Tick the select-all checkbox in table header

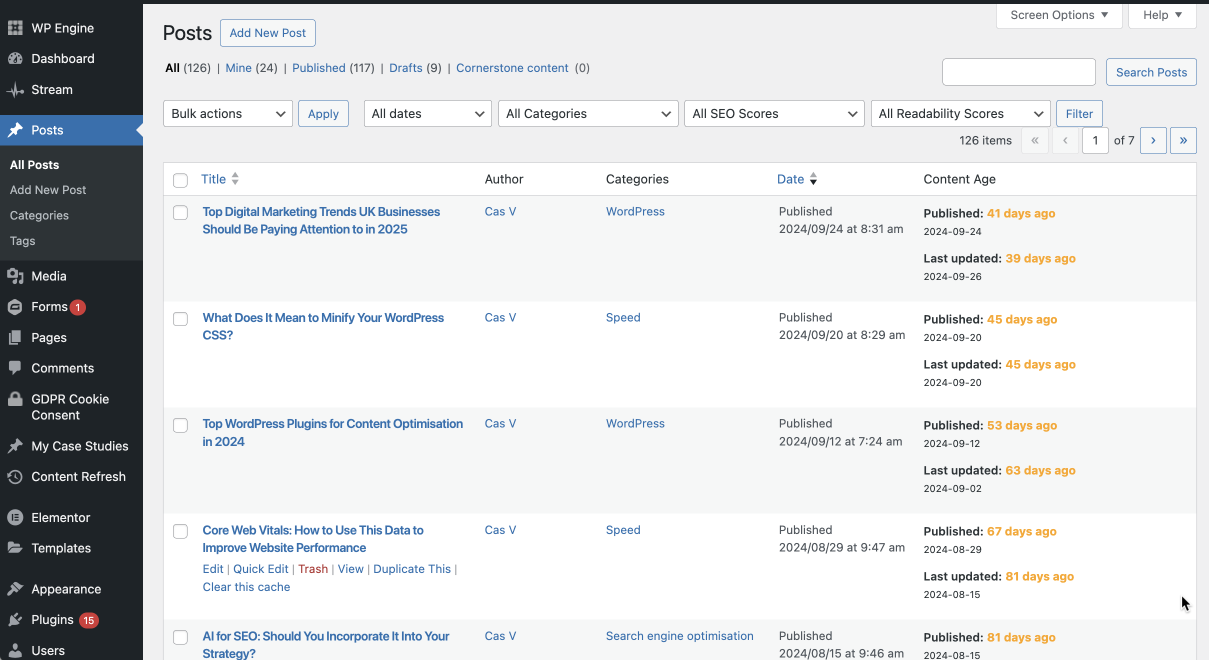tap(180, 180)
